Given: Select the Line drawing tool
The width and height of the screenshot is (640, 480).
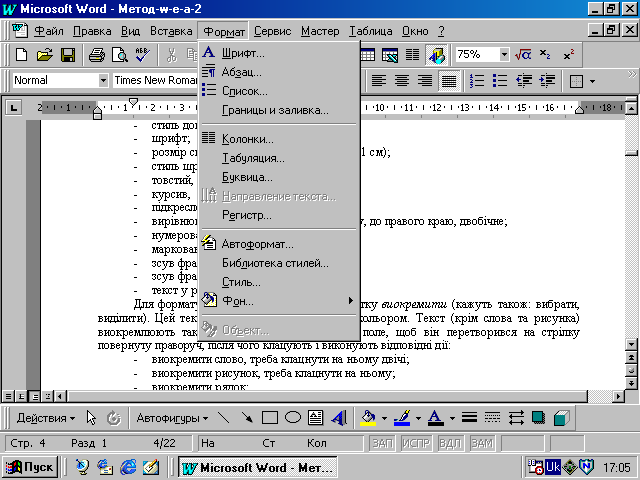Looking at the screenshot, I should [224, 418].
